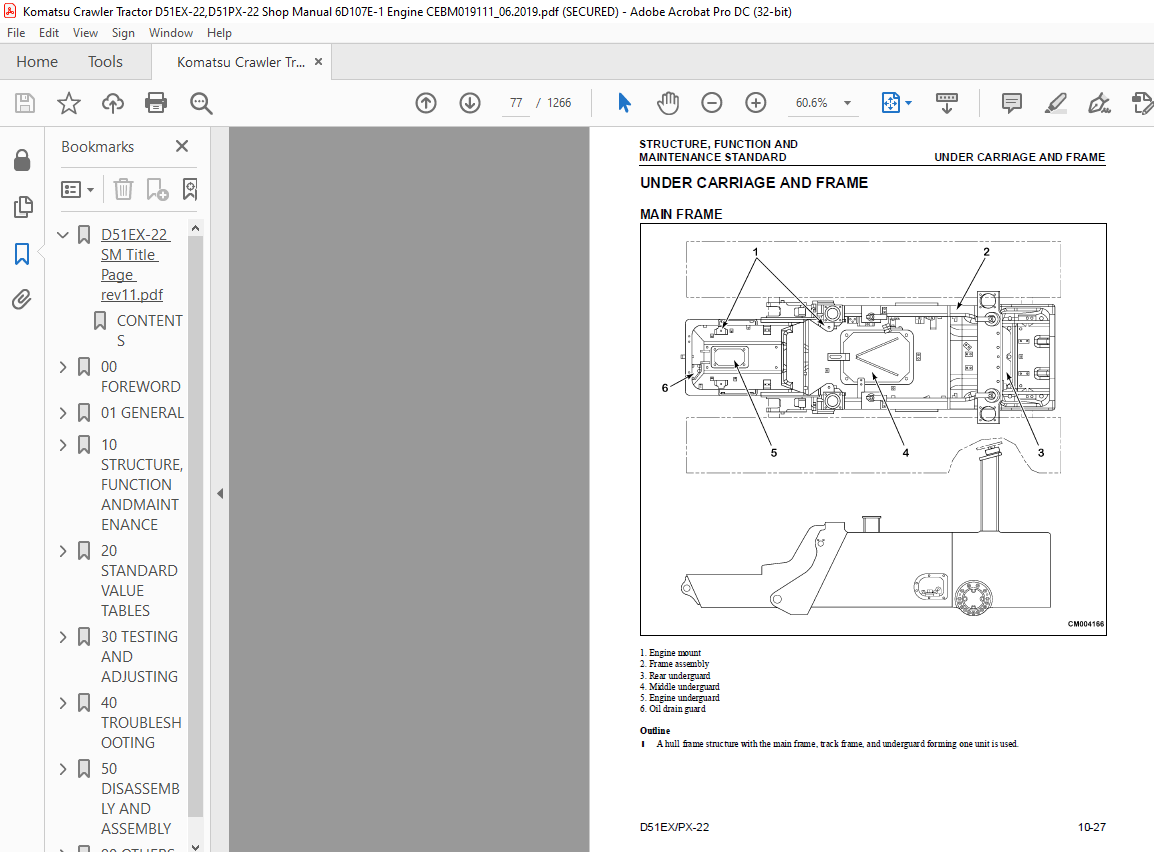Activate the hand pan tool
Viewport: 1154px width, 852px height.
pos(668,103)
